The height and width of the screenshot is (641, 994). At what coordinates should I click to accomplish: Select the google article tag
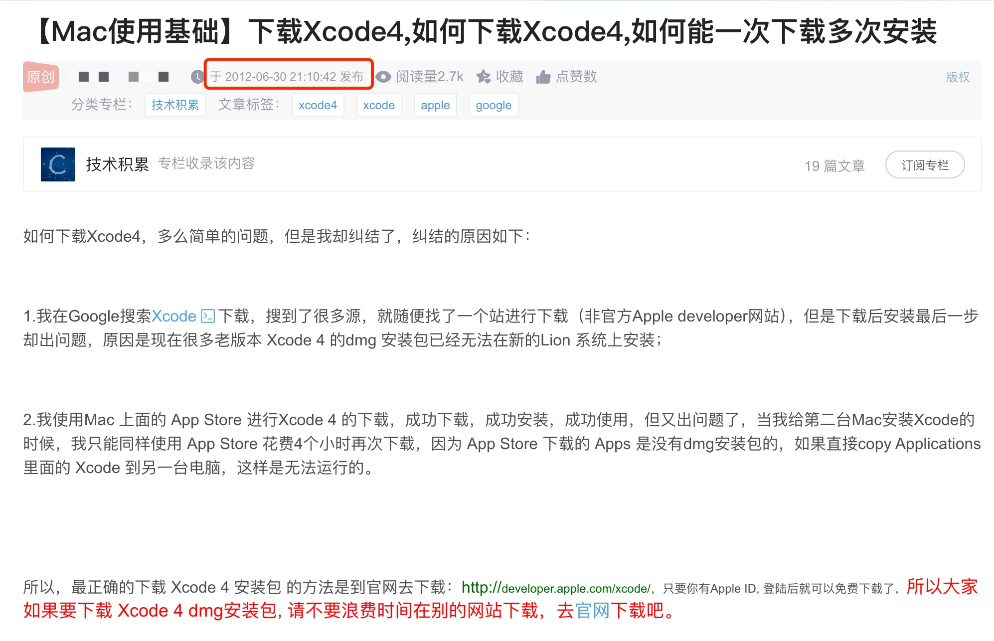pyautogui.click(x=493, y=105)
